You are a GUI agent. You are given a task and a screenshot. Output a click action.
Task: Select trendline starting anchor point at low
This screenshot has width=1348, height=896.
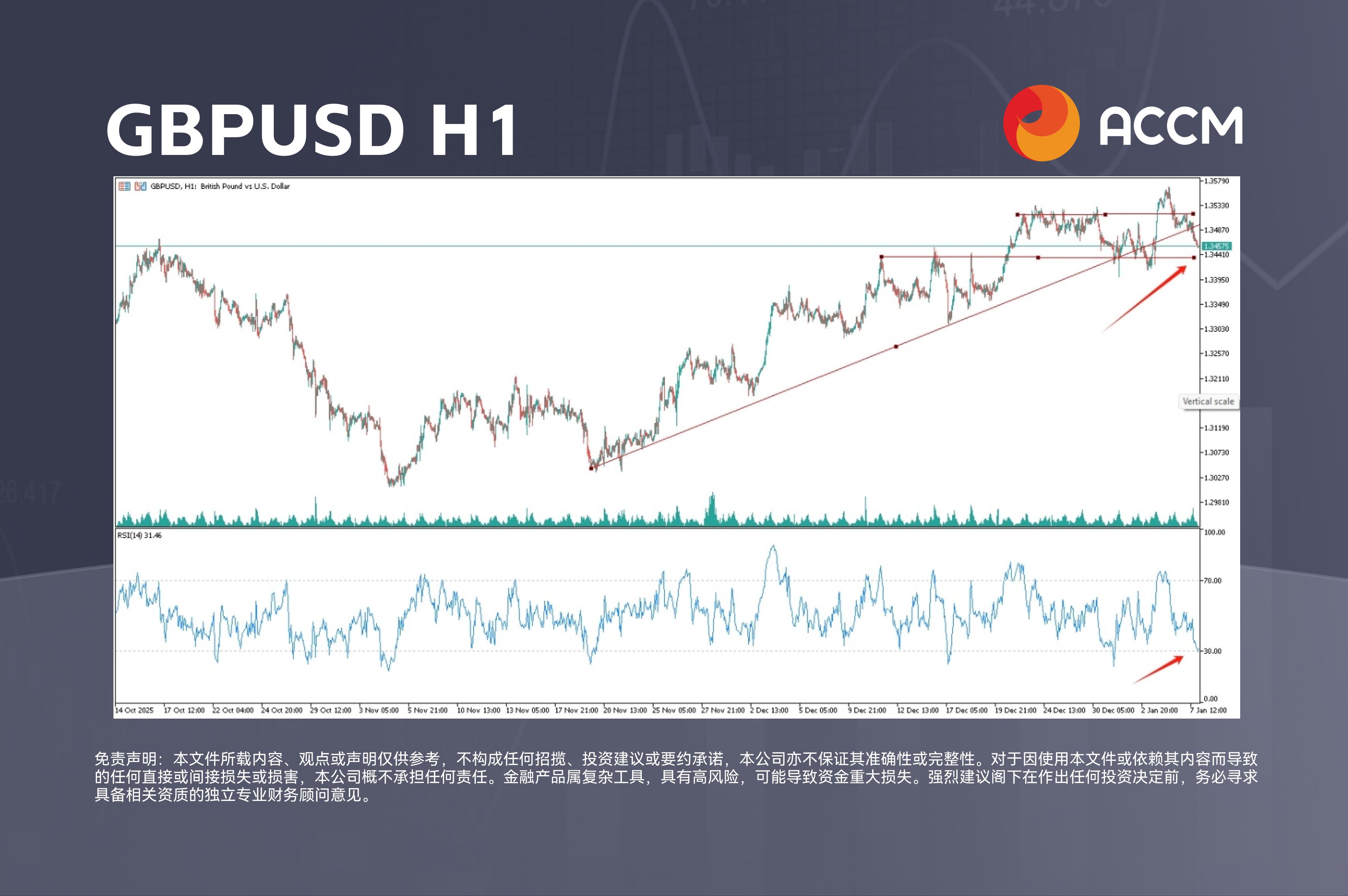pos(591,469)
